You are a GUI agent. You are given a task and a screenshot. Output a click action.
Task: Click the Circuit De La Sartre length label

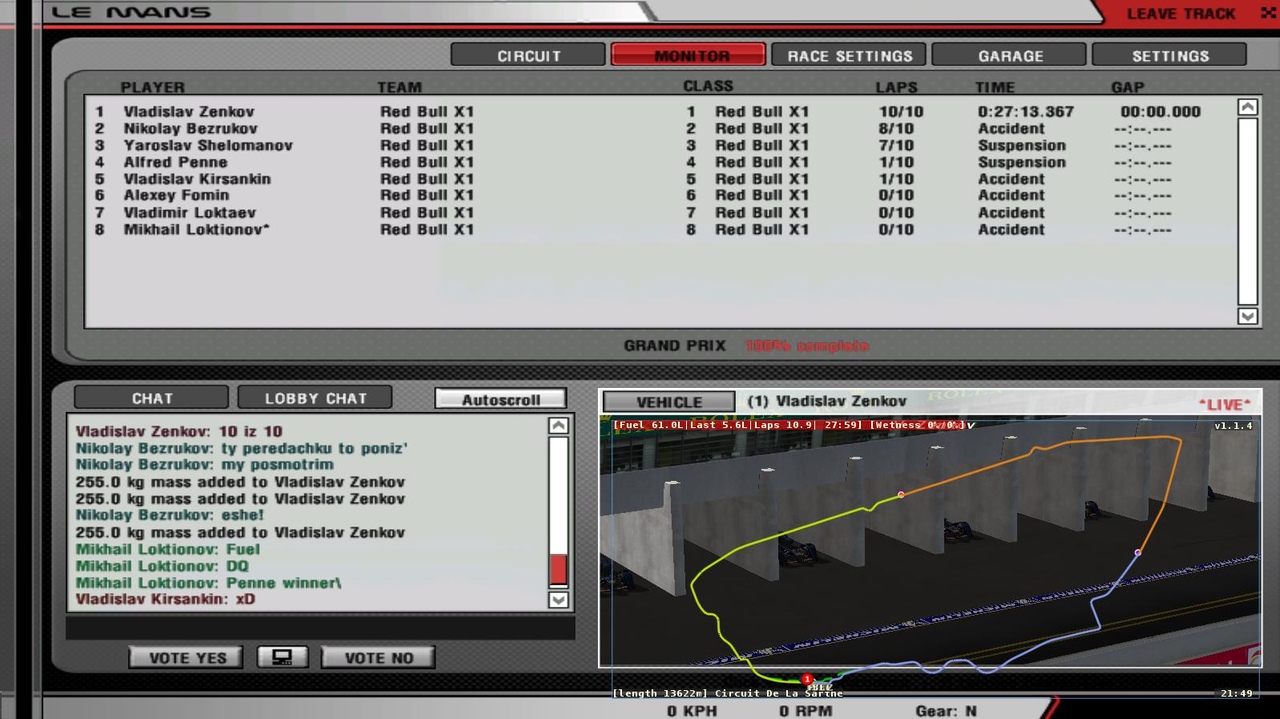click(x=727, y=693)
